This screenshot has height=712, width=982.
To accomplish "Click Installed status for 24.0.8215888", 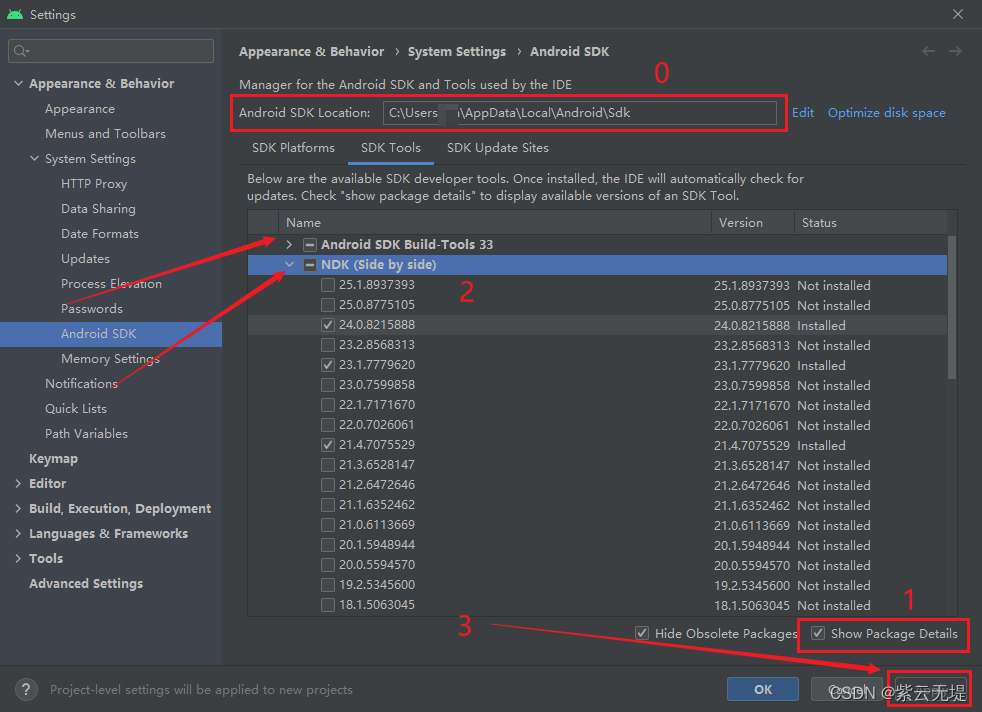I will coord(821,326).
